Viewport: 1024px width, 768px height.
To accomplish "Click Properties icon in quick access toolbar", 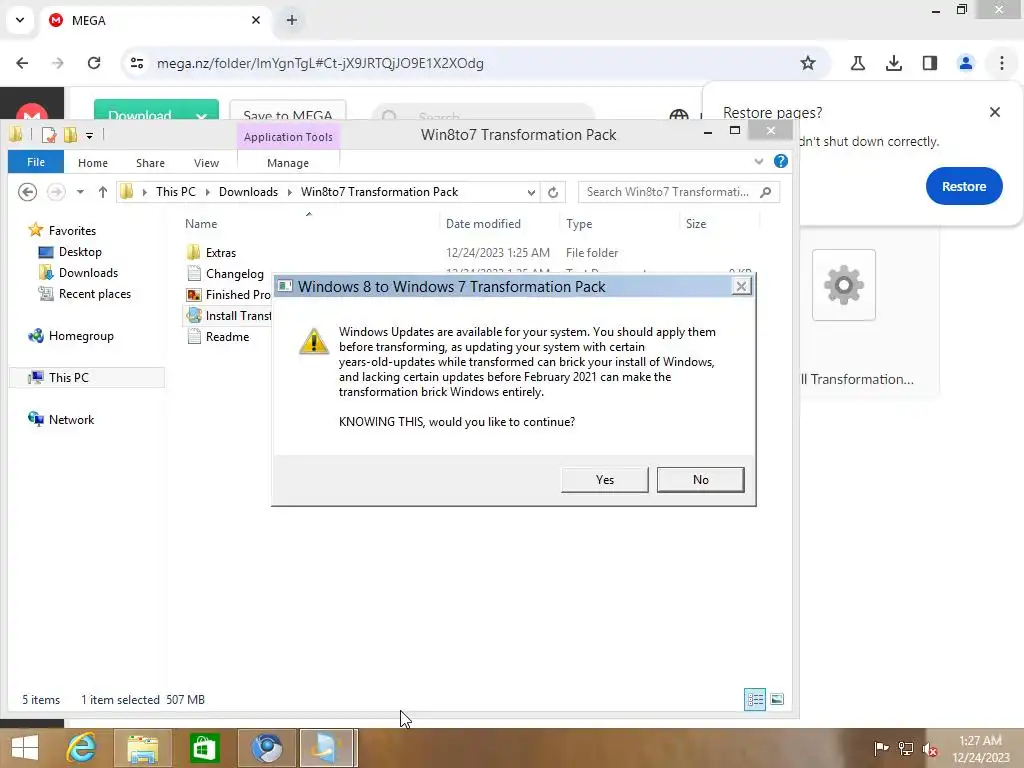I will (x=49, y=135).
